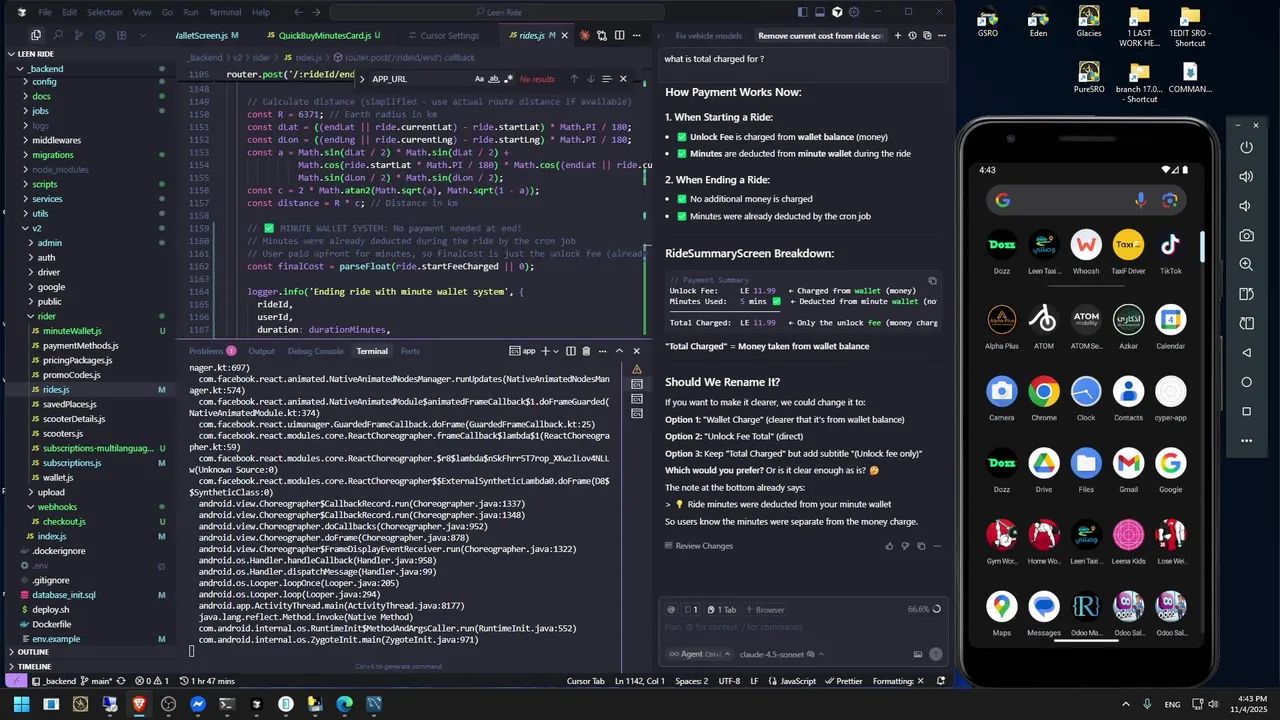1280x720 pixels.
Task: Open Agent mode dropdown
Action: pos(698,654)
